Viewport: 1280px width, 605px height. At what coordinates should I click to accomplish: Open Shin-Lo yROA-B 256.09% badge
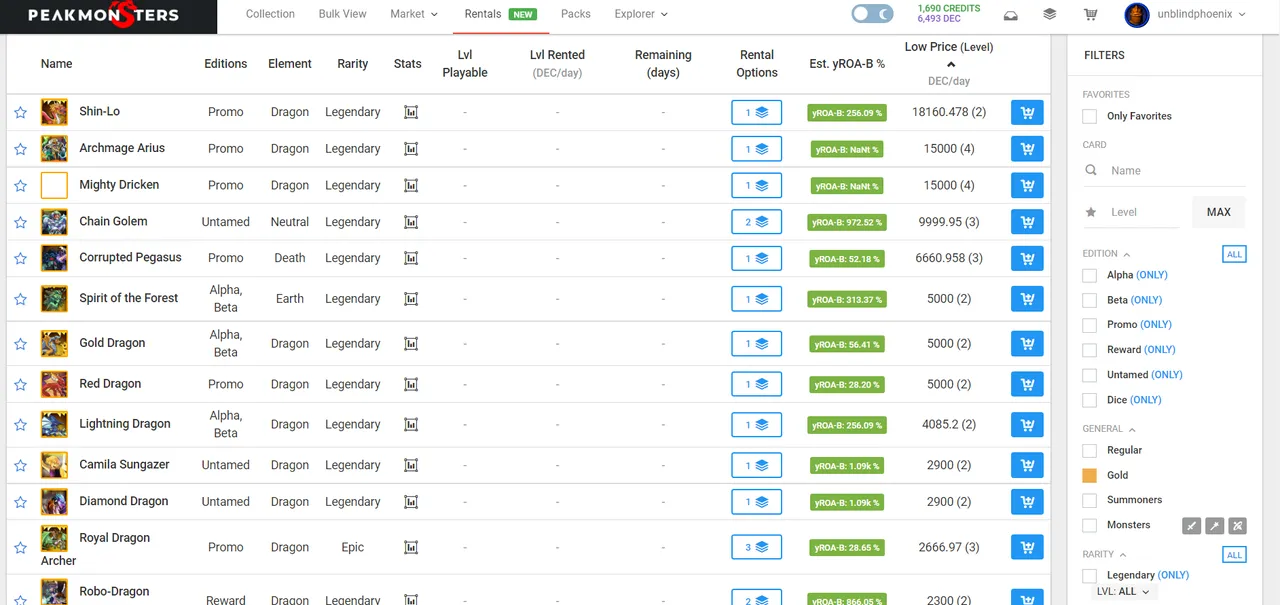(x=847, y=113)
